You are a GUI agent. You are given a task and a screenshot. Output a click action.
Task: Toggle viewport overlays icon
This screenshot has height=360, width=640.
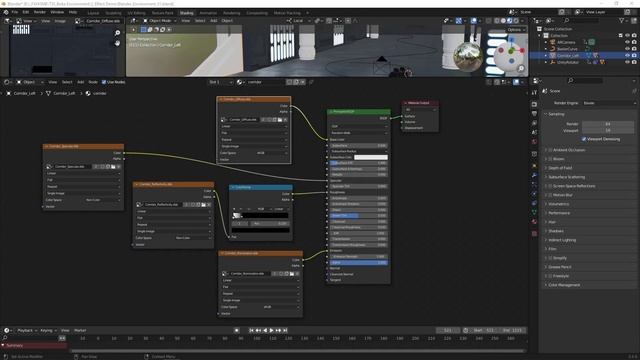coord(473,20)
